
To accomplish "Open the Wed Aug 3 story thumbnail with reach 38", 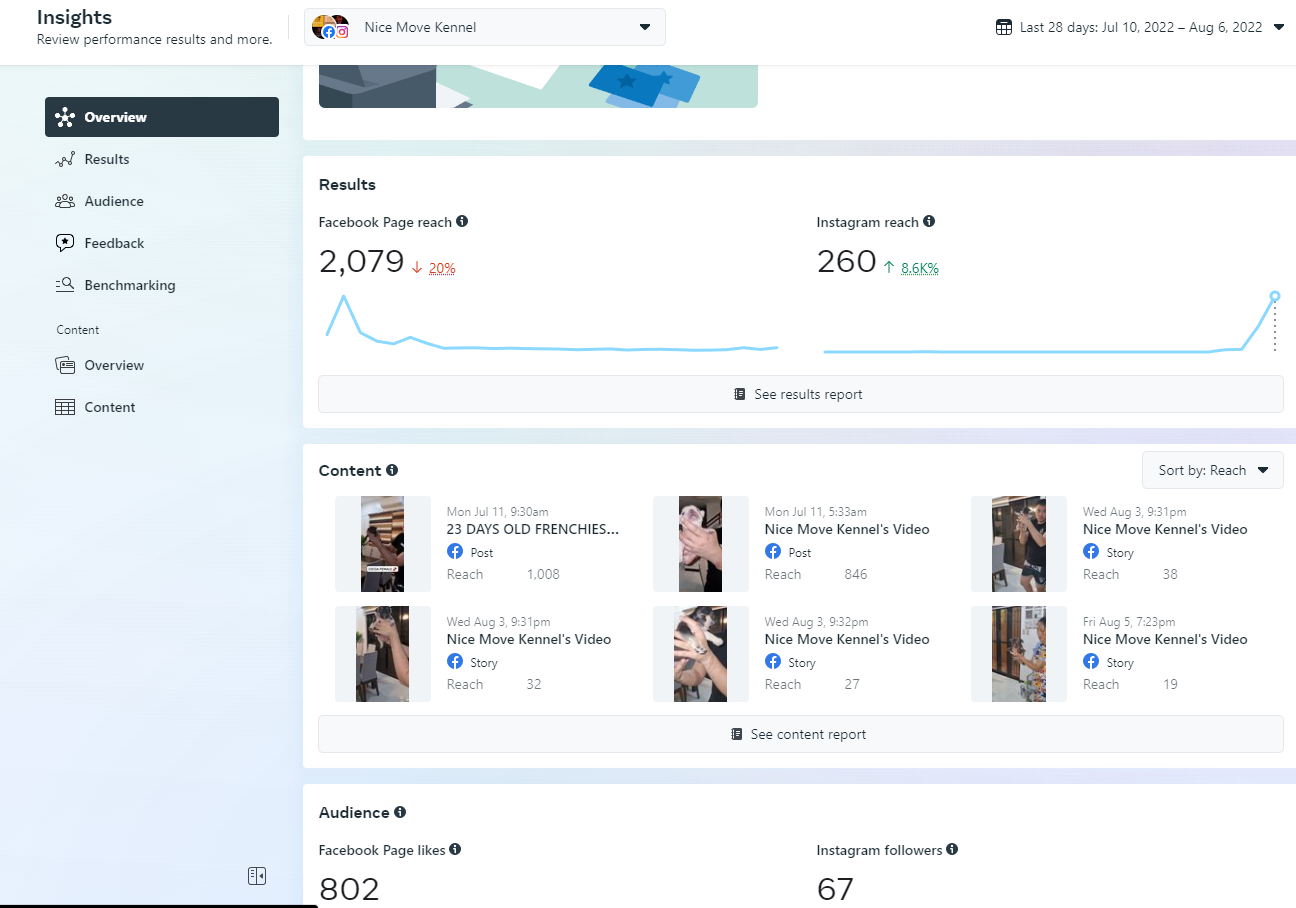I will (1019, 544).
